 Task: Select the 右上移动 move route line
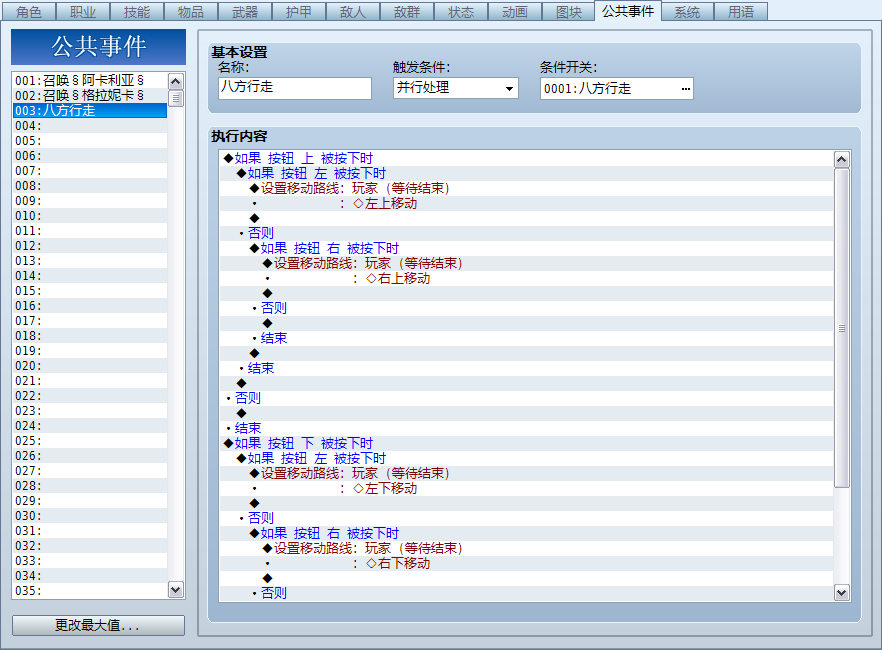click(526, 278)
